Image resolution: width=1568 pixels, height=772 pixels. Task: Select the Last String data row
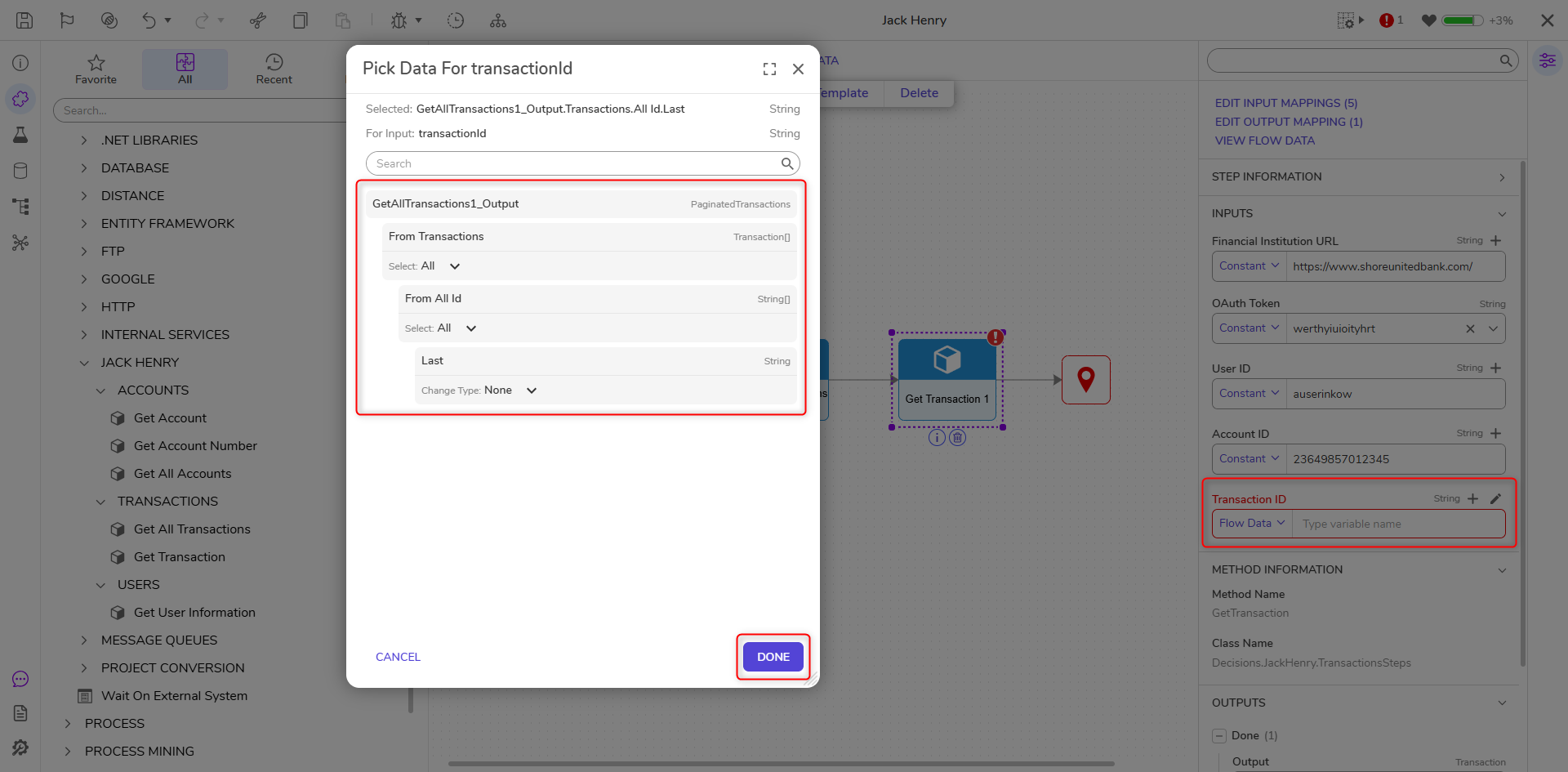click(606, 361)
